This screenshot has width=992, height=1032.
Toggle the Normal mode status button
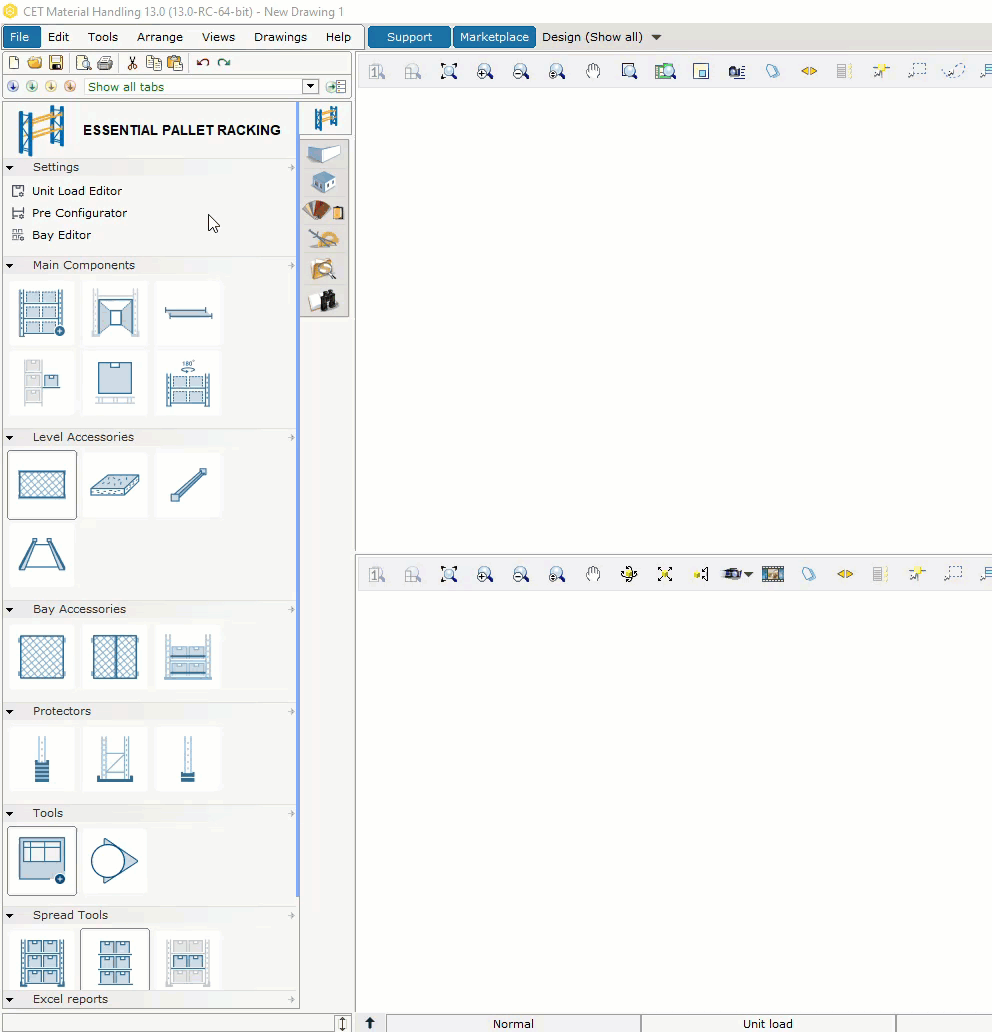tap(513, 1023)
